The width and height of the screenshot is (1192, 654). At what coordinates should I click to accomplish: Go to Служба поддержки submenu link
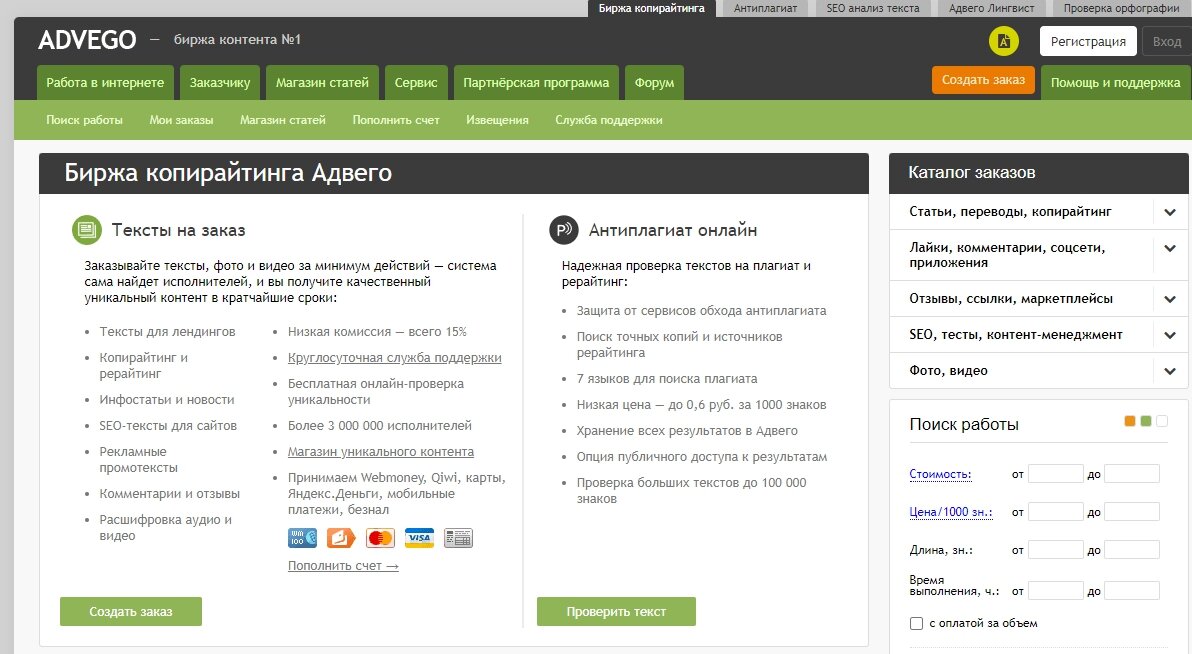coord(609,120)
